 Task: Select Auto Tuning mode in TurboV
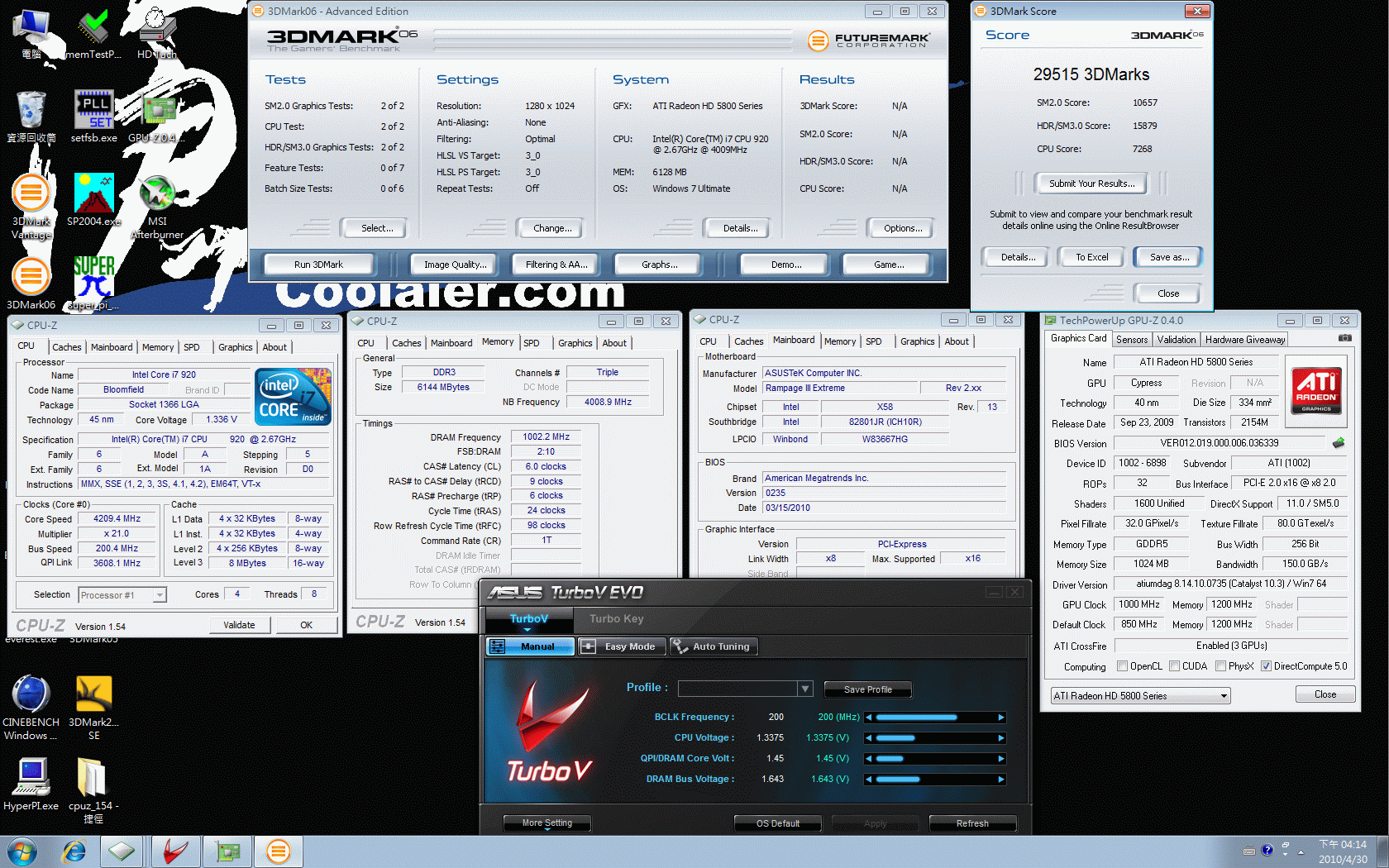click(x=713, y=646)
